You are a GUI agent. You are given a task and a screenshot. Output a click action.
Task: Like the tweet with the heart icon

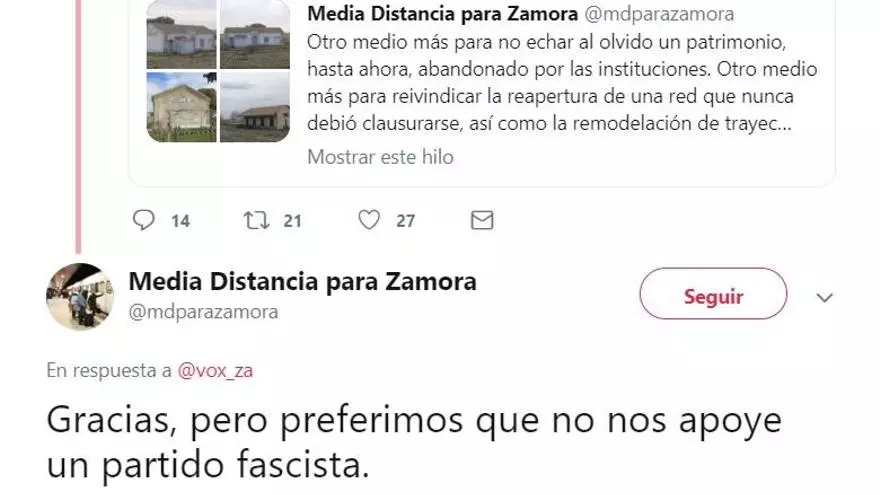tap(369, 220)
